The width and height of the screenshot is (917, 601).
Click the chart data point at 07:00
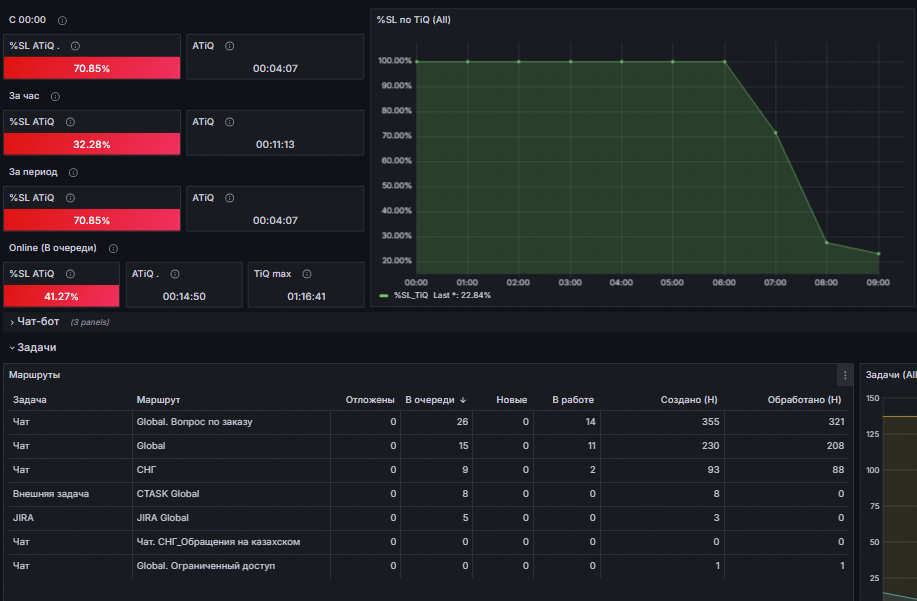tap(776, 133)
